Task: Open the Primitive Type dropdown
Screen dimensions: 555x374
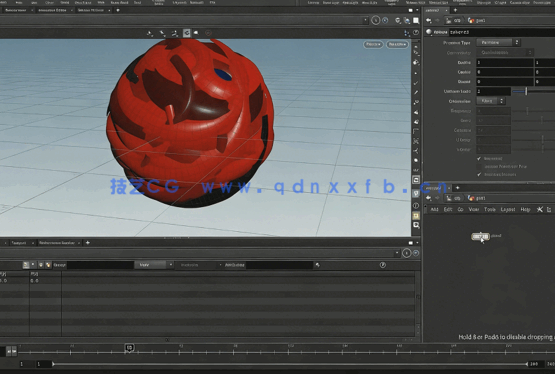Action: [x=498, y=42]
